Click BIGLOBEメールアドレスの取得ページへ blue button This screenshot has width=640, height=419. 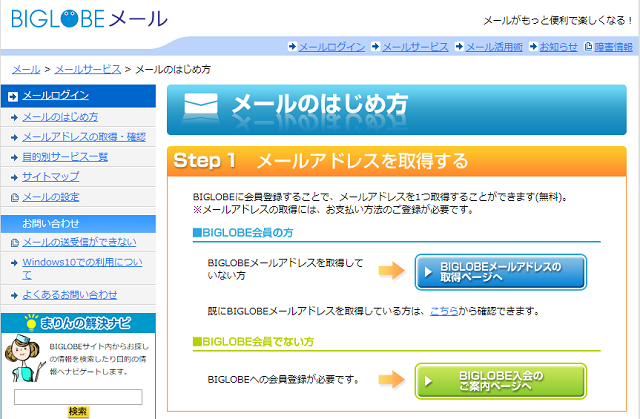click(501, 272)
